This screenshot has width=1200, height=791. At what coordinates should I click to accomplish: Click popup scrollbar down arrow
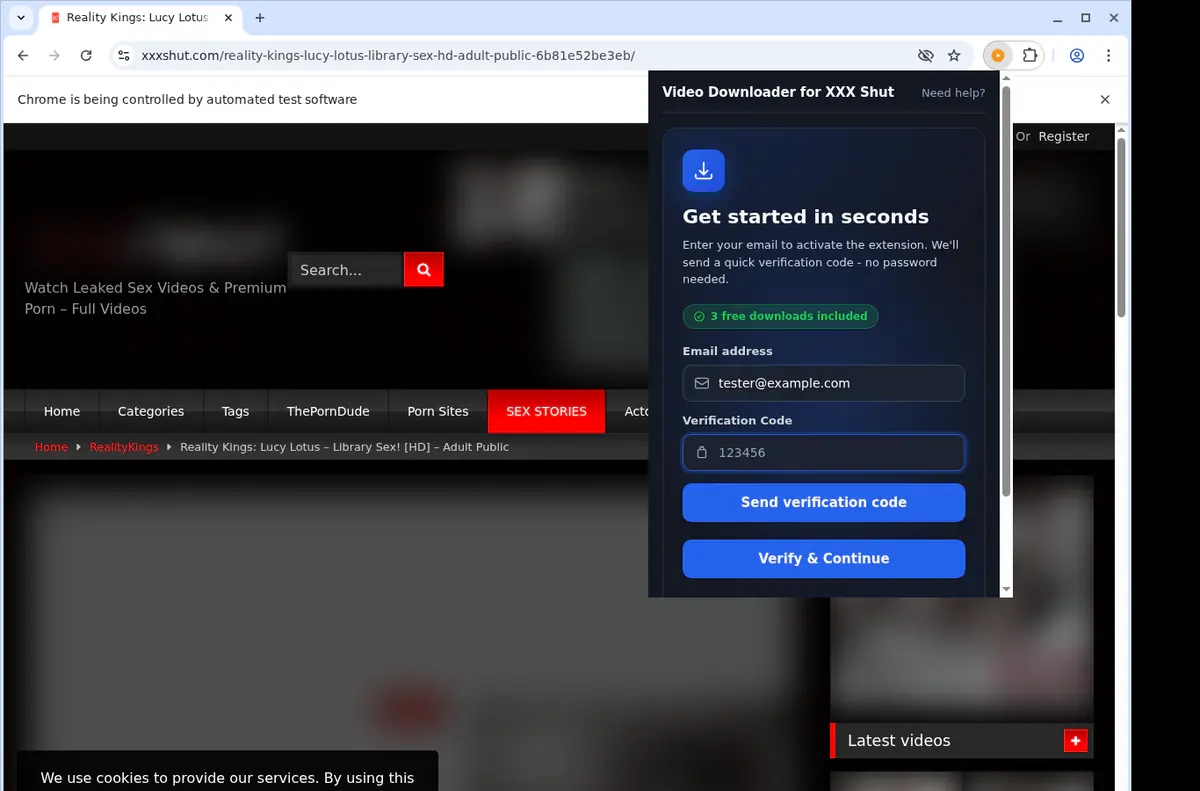[x=1006, y=591]
